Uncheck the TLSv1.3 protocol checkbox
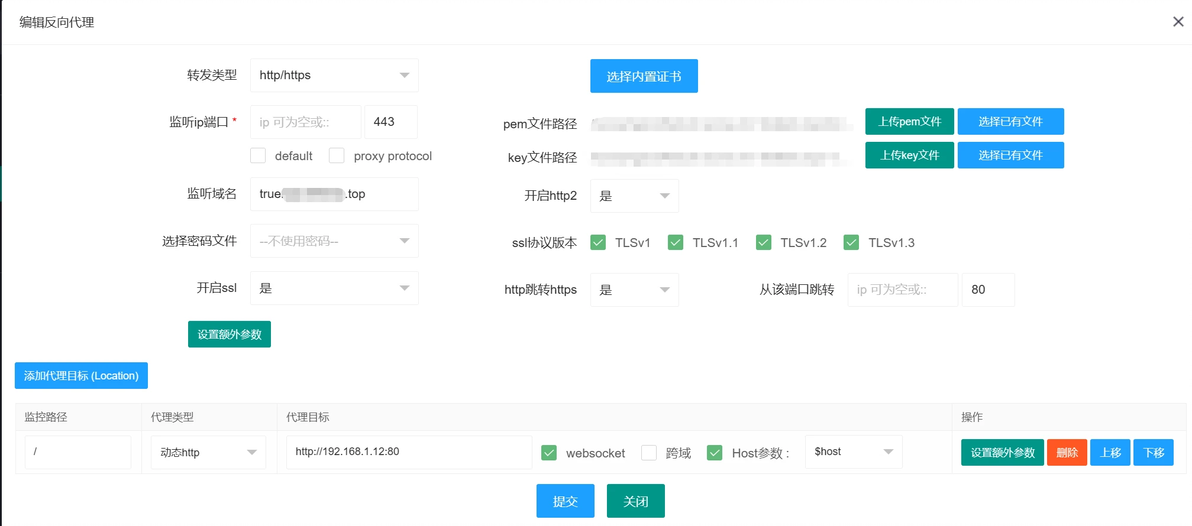The image size is (1192, 526). click(x=851, y=242)
